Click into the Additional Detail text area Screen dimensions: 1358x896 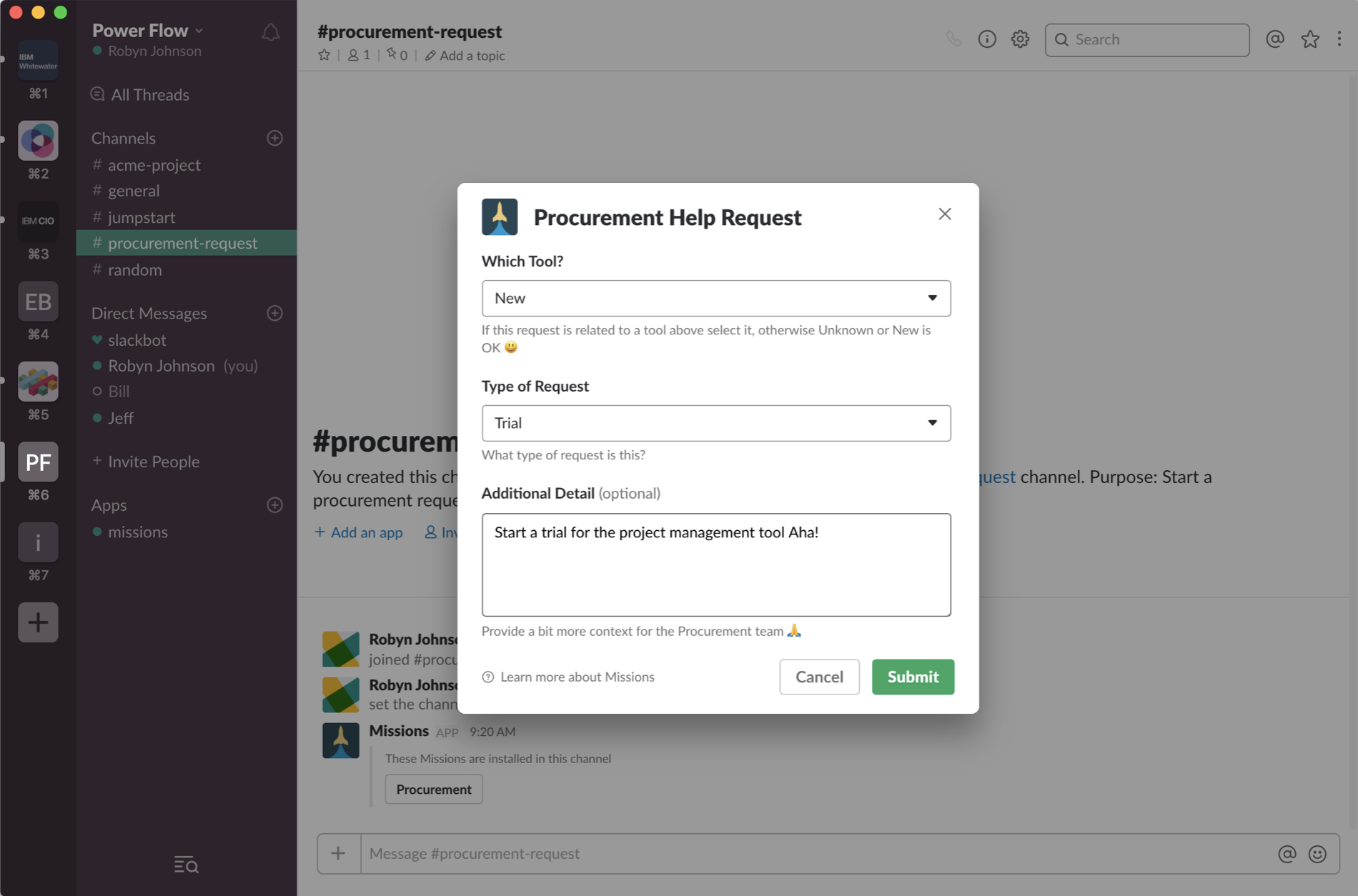tap(716, 564)
